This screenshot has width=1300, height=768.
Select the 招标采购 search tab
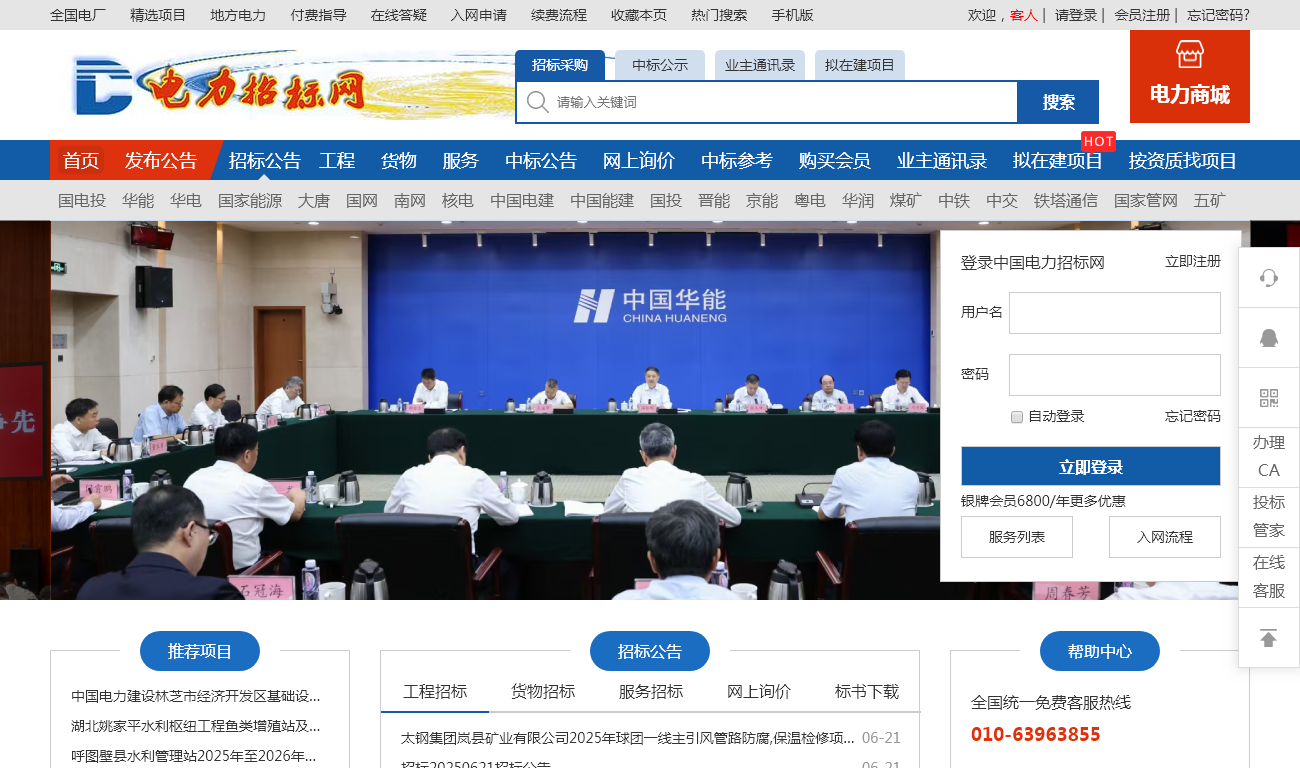[560, 65]
